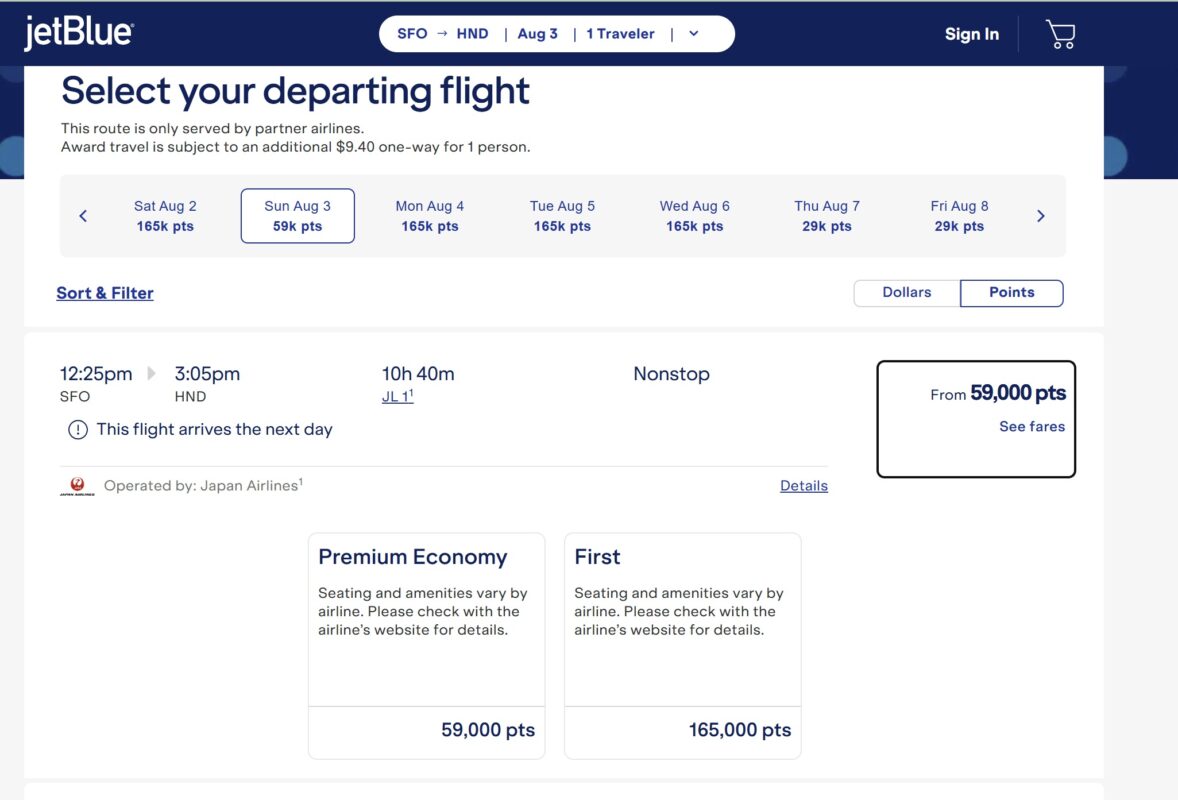Select the Thu Aug 7 date tab
This screenshot has height=800, width=1178.
click(826, 215)
